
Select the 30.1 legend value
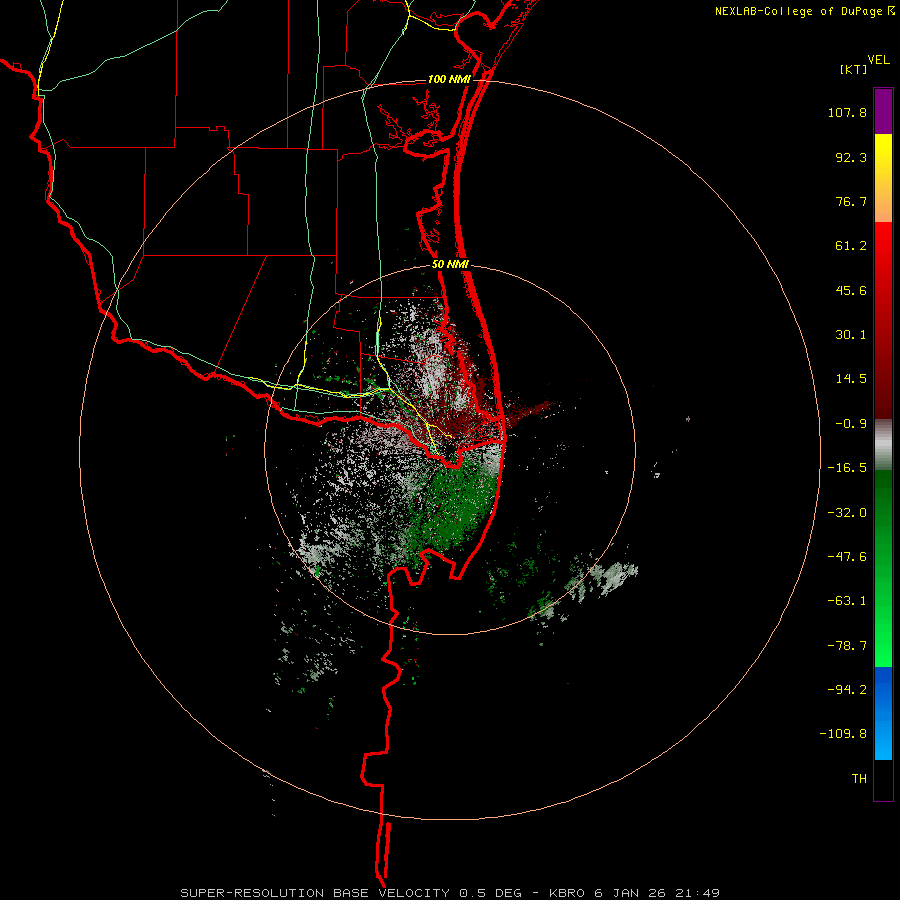pos(851,335)
